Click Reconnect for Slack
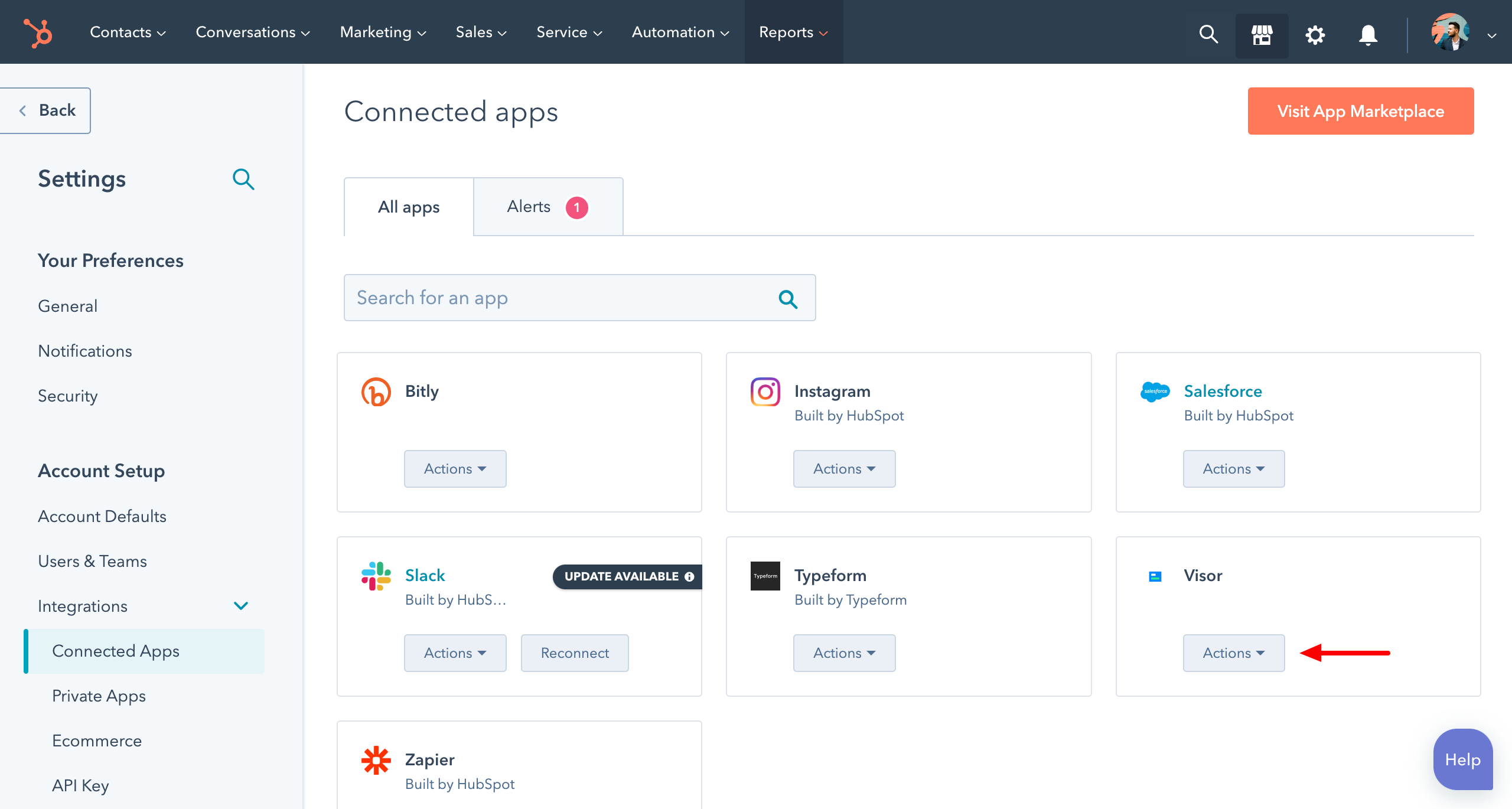The image size is (1512, 809). 574,653
